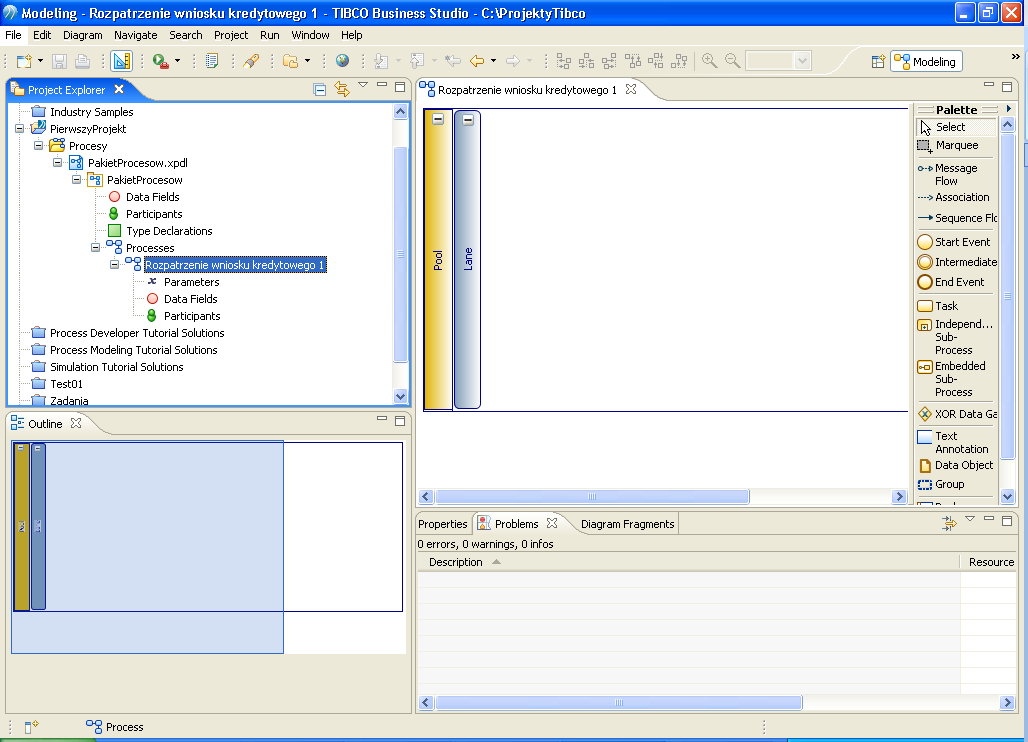
Task: Choose the Association palette tool
Action: point(956,197)
